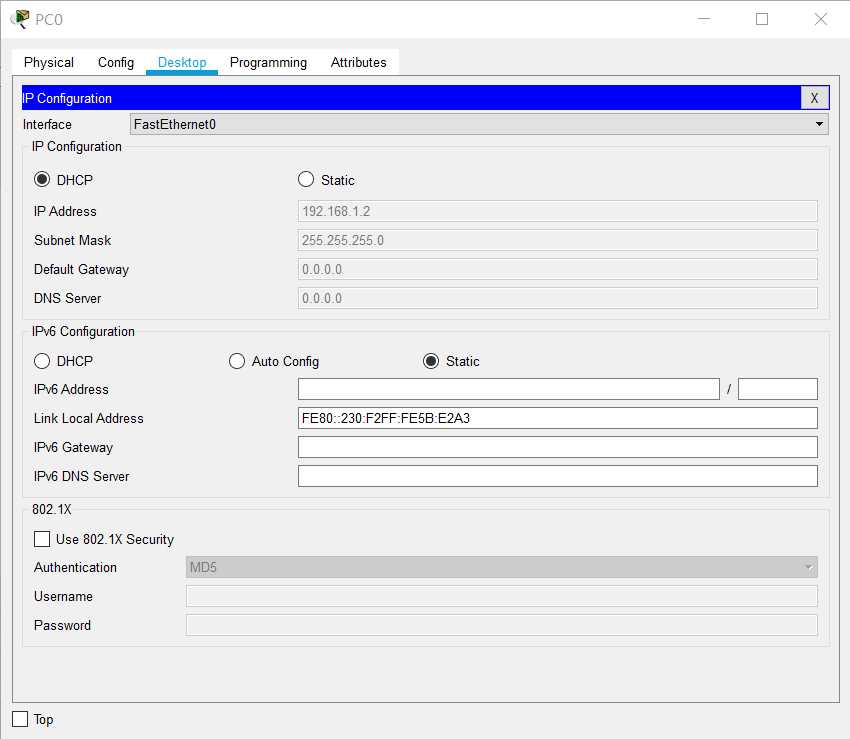Click the Subnet Mask field
This screenshot has width=850, height=739.
[x=557, y=240]
